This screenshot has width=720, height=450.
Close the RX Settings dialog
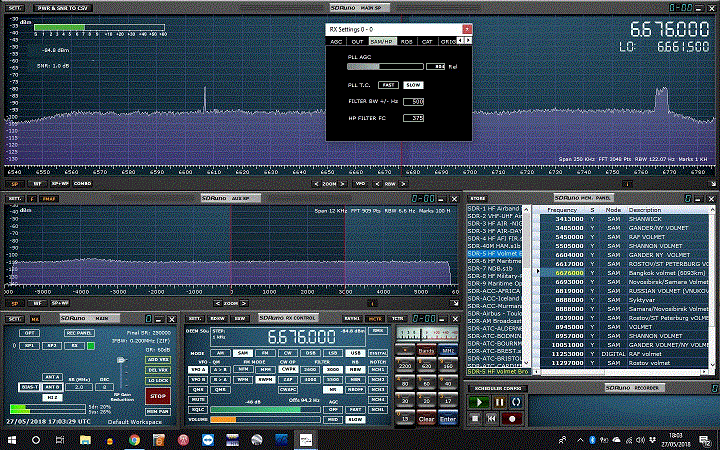467,29
